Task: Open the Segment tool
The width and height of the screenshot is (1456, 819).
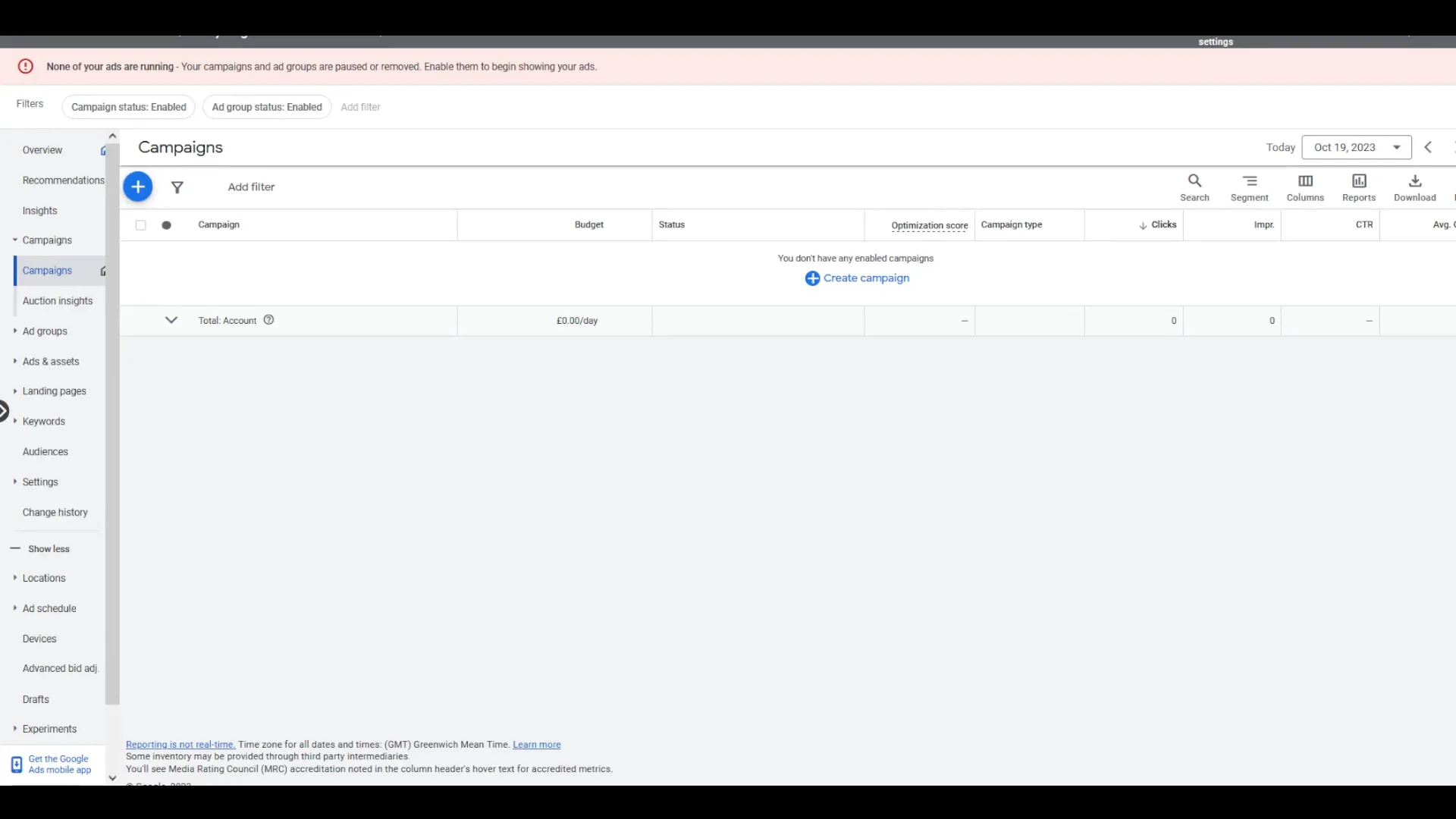Action: point(1250,188)
